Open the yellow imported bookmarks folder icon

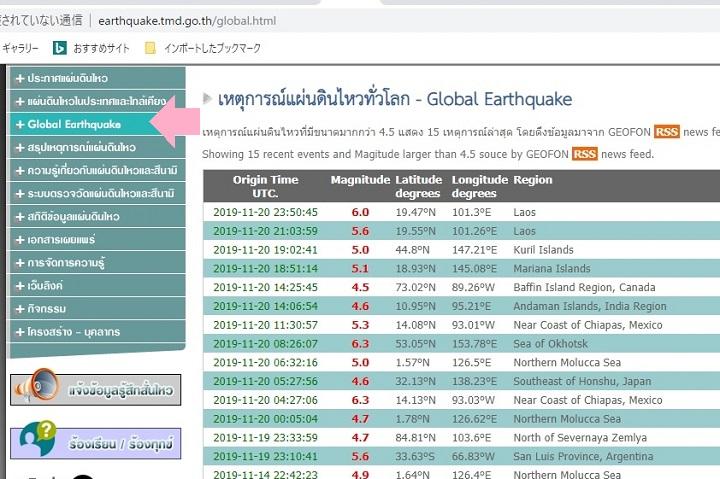151,47
